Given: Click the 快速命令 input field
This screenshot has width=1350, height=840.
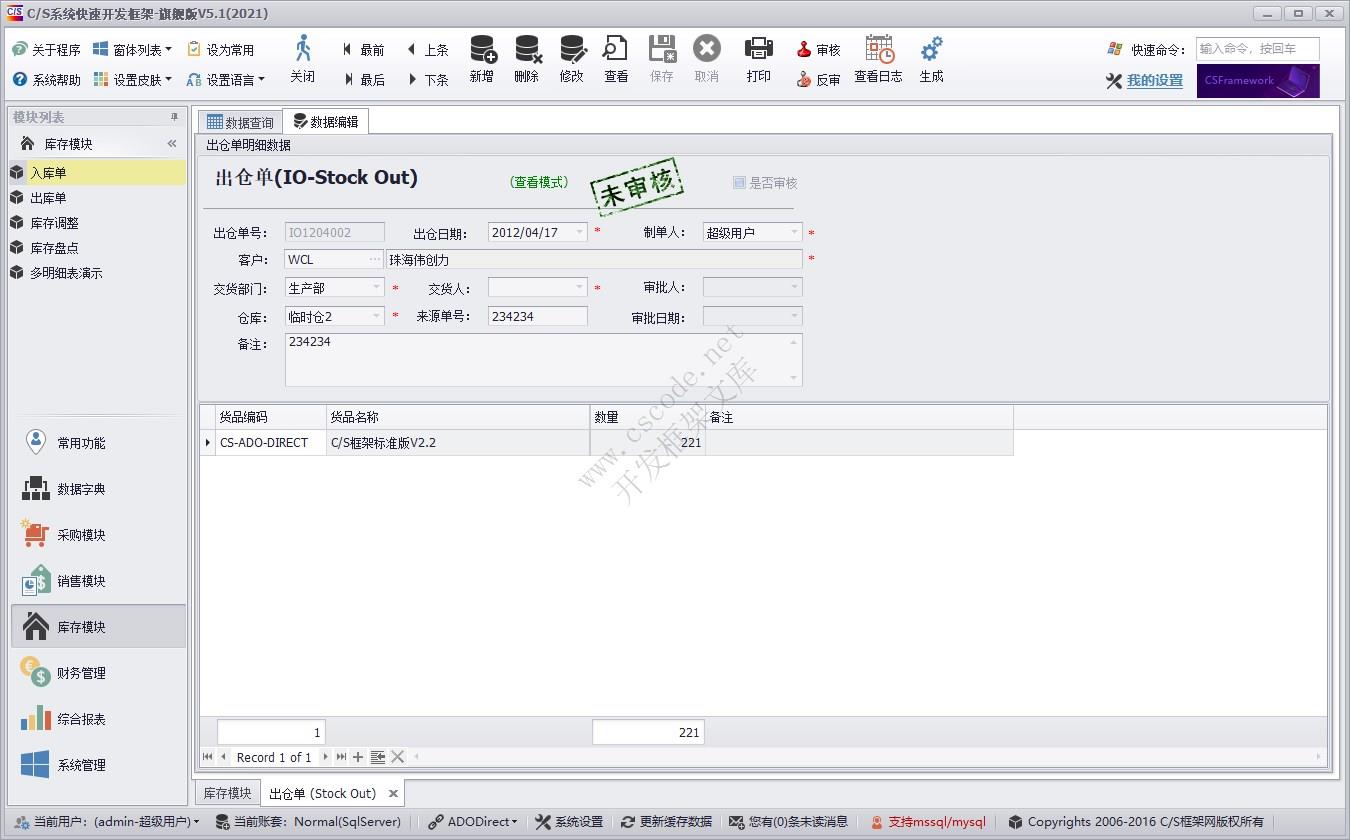Looking at the screenshot, I should tap(1257, 49).
